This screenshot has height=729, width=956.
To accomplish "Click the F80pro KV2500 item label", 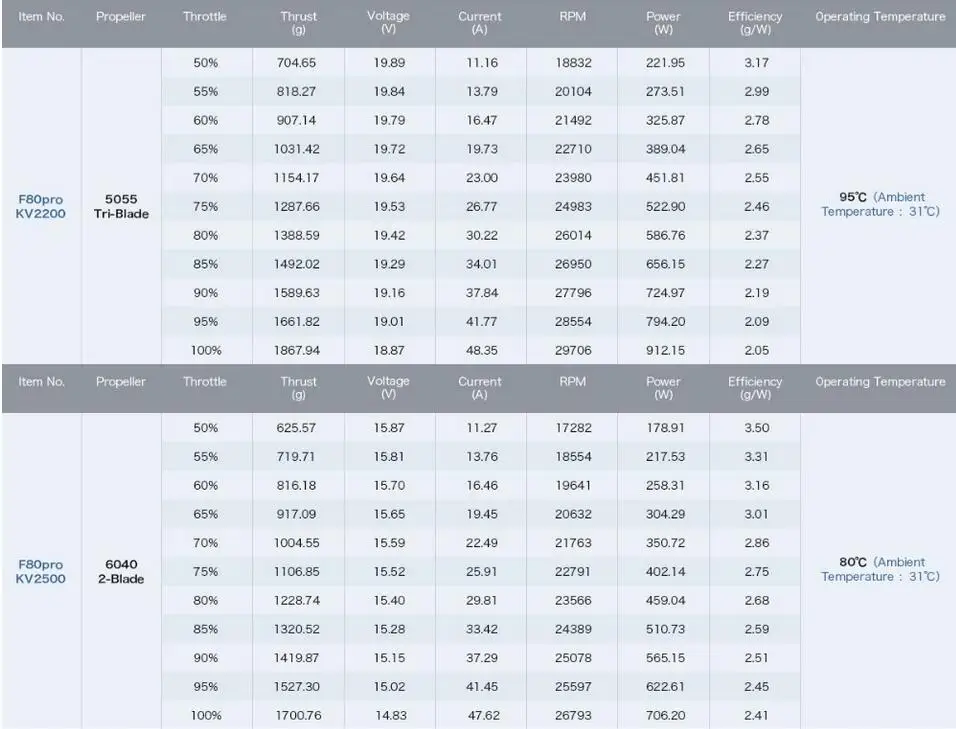I will click(40, 571).
